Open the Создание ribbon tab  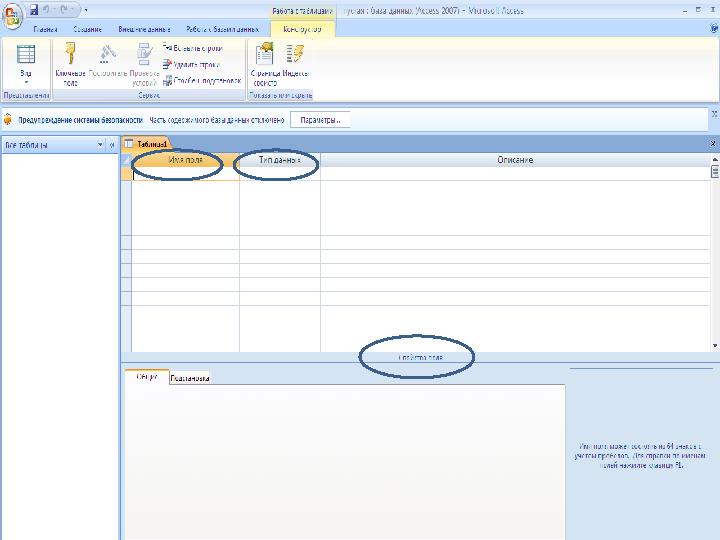tap(87, 29)
